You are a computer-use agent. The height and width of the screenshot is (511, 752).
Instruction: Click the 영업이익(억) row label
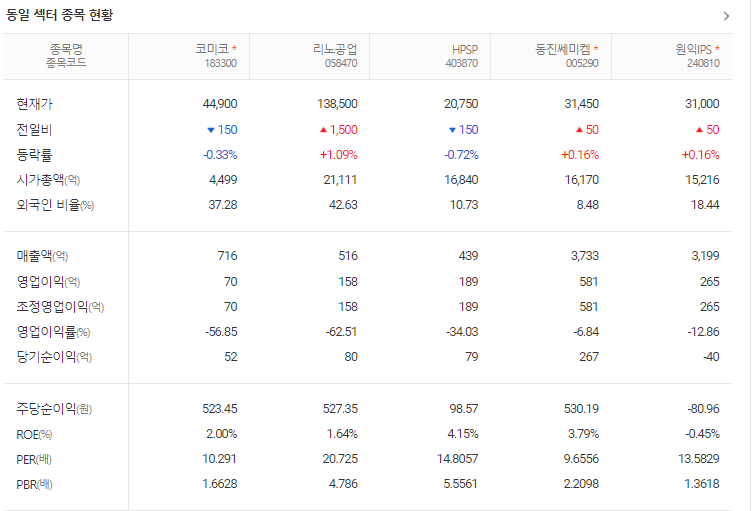pyautogui.click(x=48, y=282)
